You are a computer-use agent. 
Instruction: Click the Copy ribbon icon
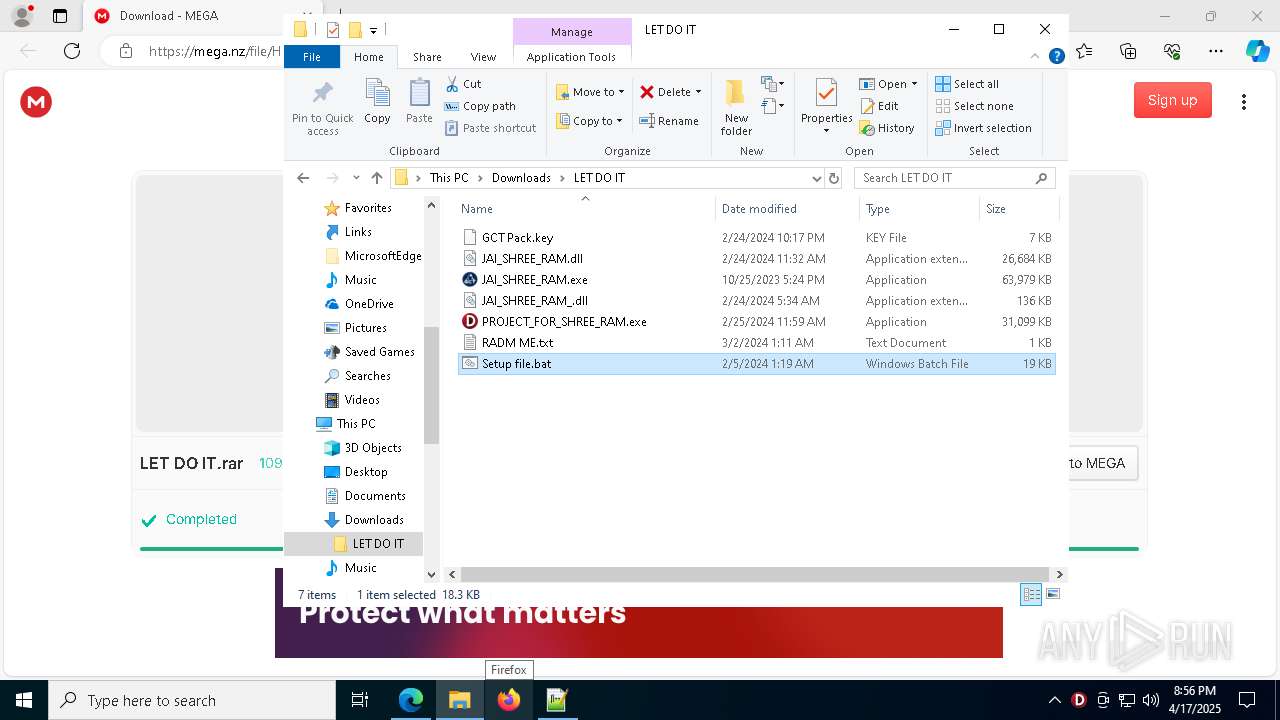click(x=377, y=102)
